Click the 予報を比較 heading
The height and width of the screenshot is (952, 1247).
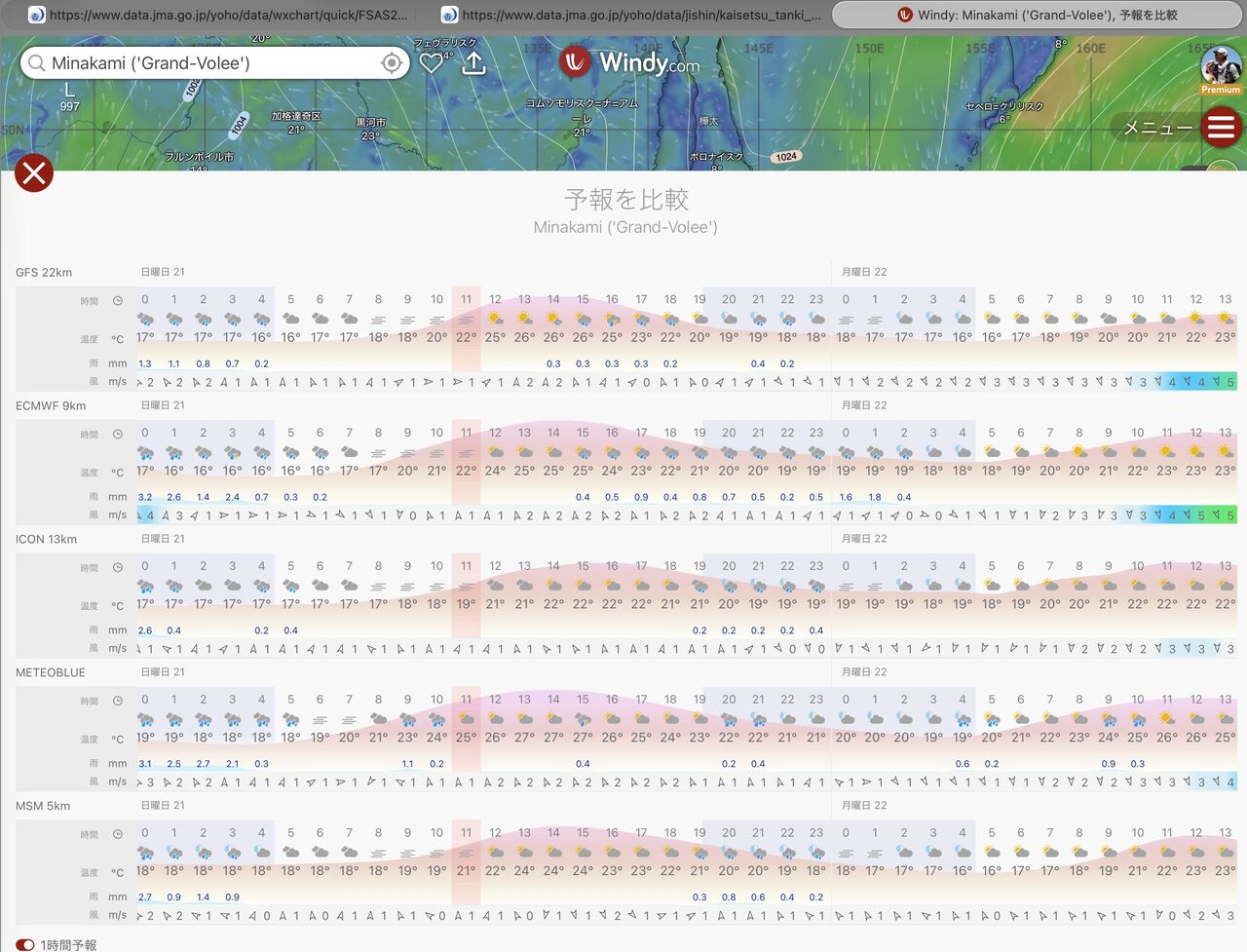click(626, 200)
